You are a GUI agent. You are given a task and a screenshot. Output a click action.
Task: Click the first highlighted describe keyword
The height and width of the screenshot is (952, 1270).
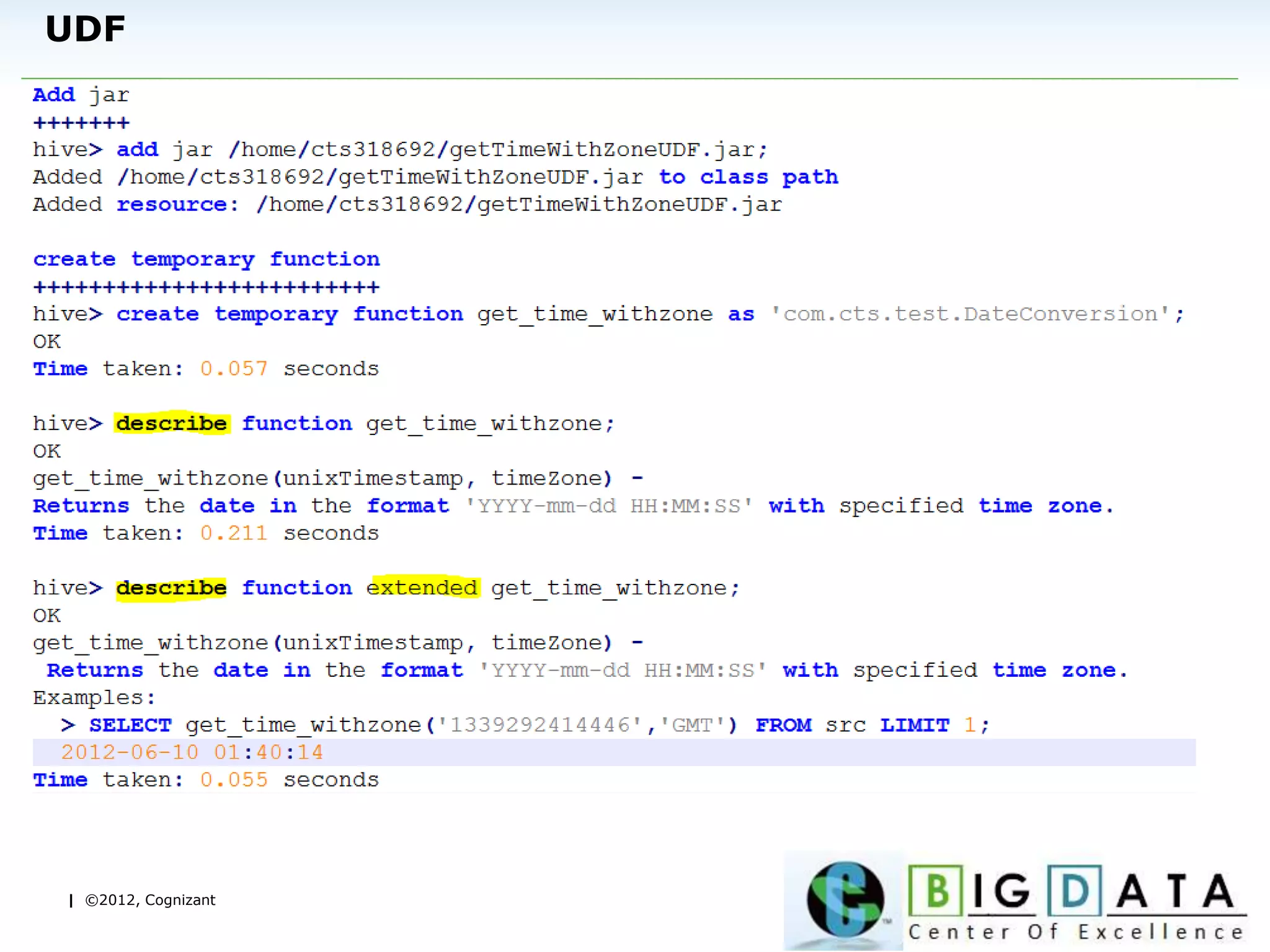click(x=172, y=423)
